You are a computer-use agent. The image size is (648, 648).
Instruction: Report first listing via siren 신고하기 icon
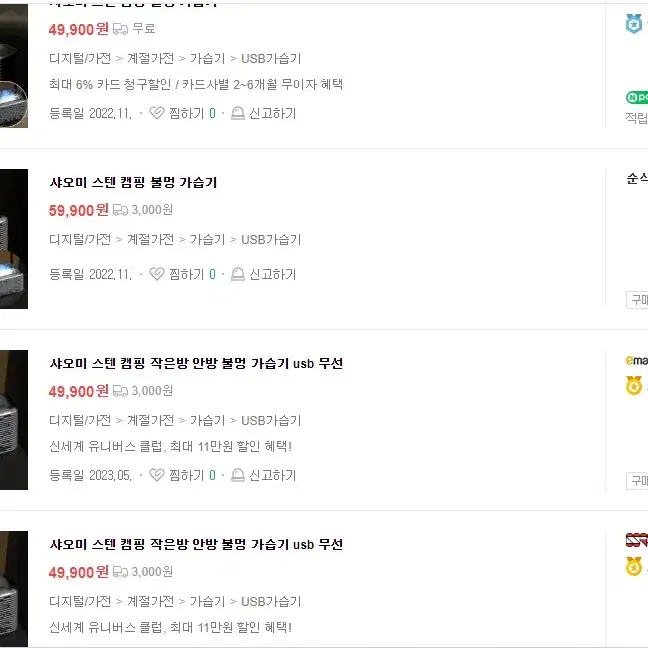tap(238, 112)
